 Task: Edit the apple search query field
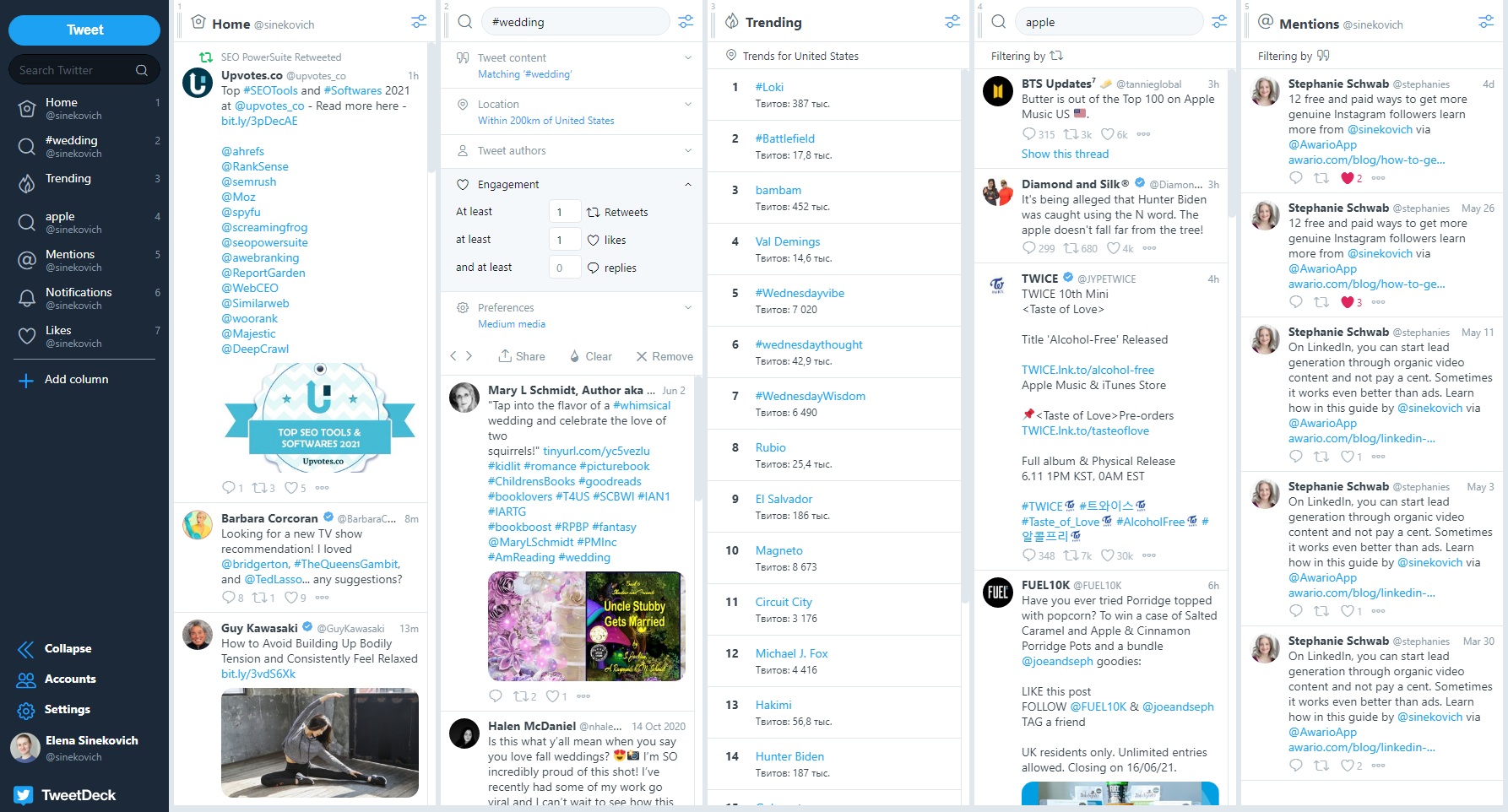click(x=1109, y=22)
